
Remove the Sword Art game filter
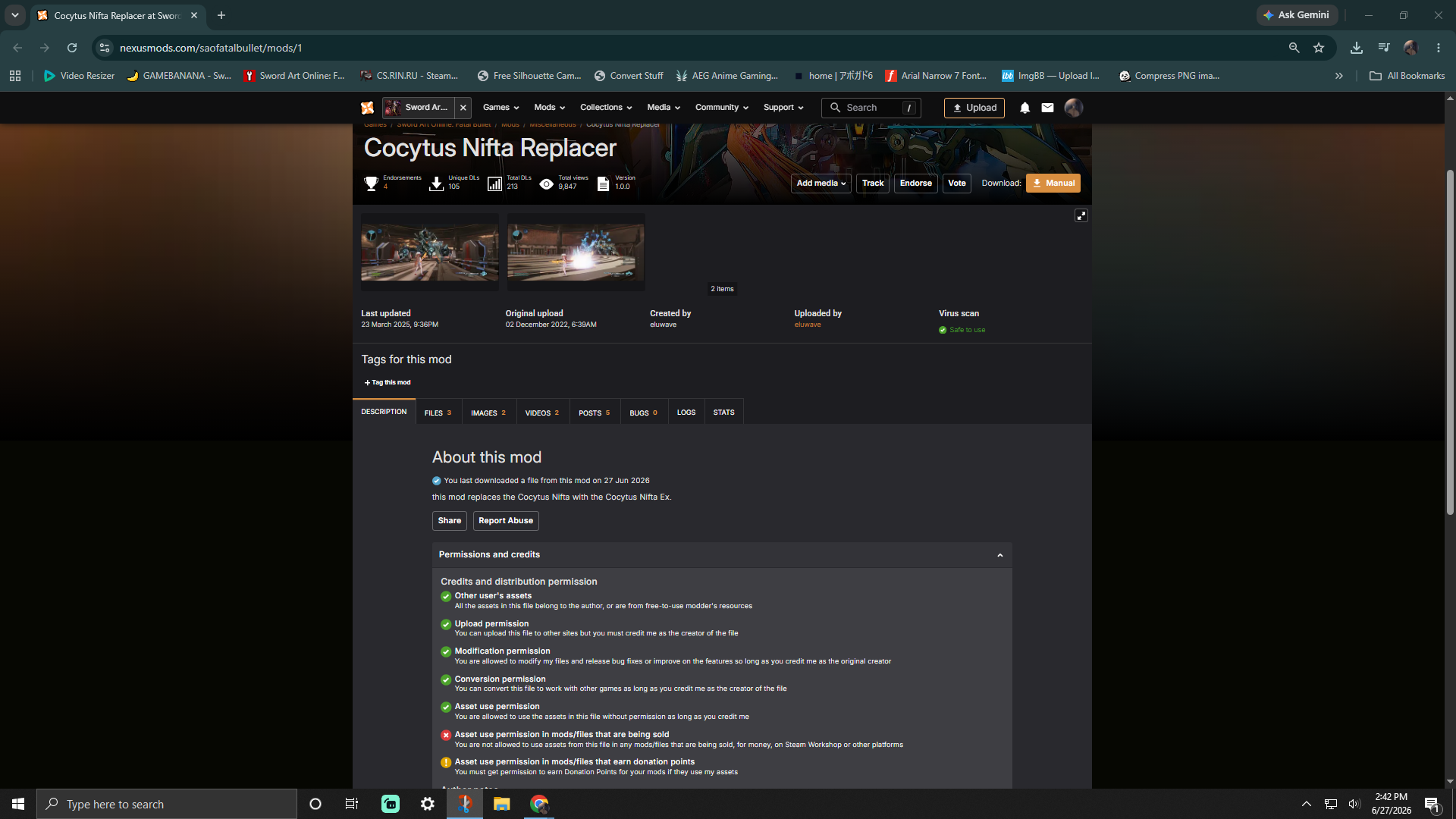463,108
